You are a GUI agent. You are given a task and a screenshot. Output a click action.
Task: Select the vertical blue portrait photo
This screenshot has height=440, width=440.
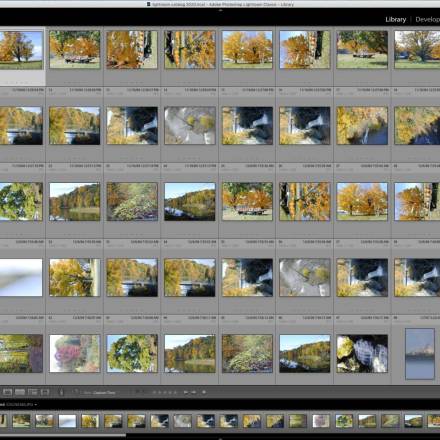point(420,354)
